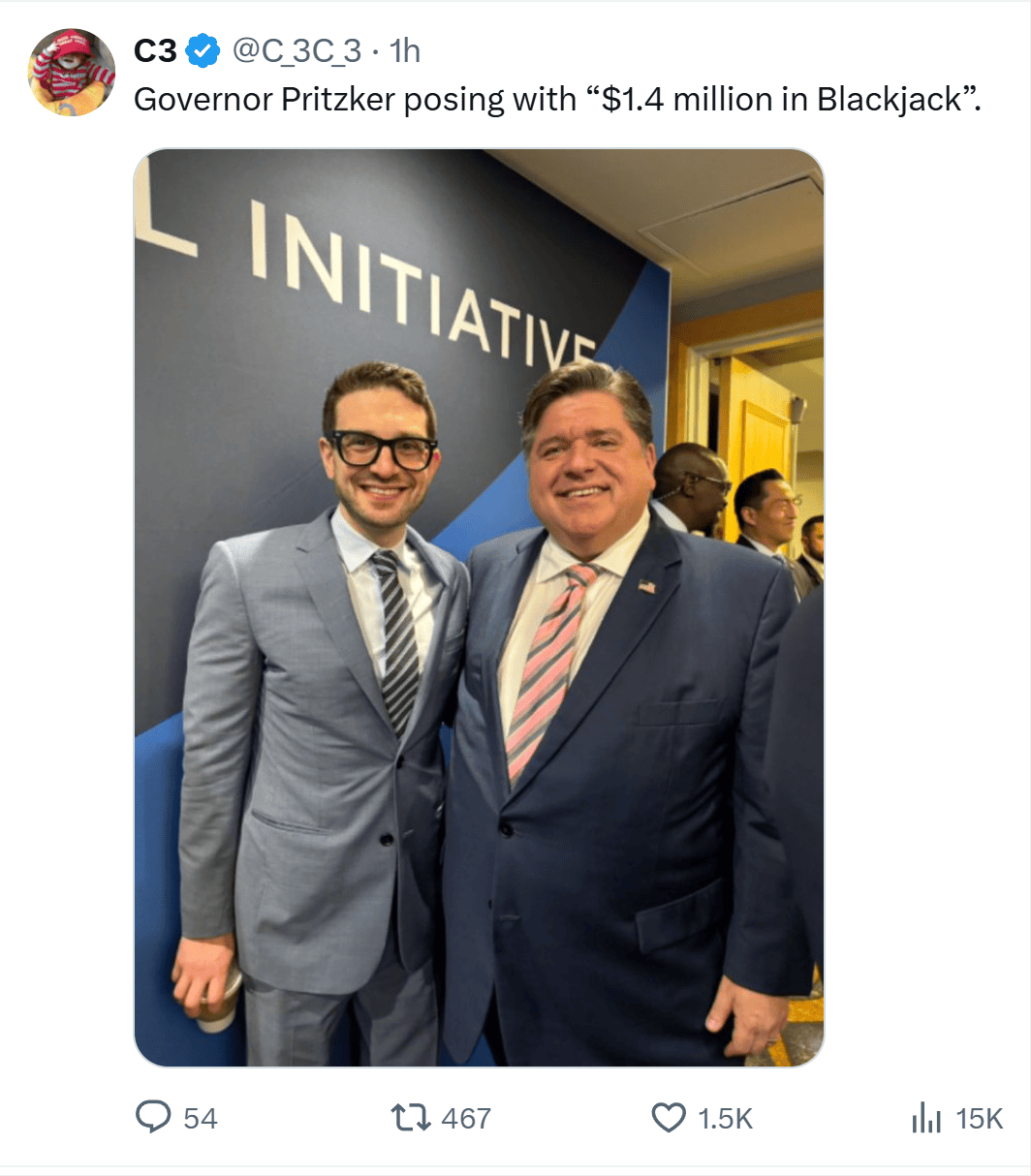This screenshot has width=1031, height=1176.
Task: Like the post with the heart icon
Action: click(668, 1118)
